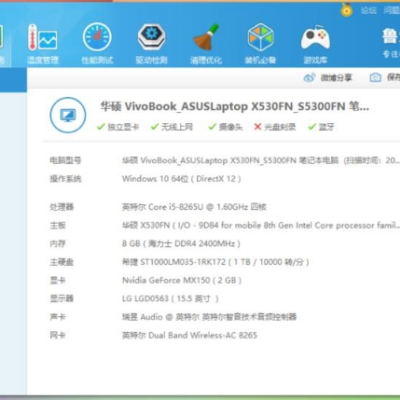Open the 温度管理 temperature management icon
Image resolution: width=400 pixels, height=400 pixels.
point(43,43)
